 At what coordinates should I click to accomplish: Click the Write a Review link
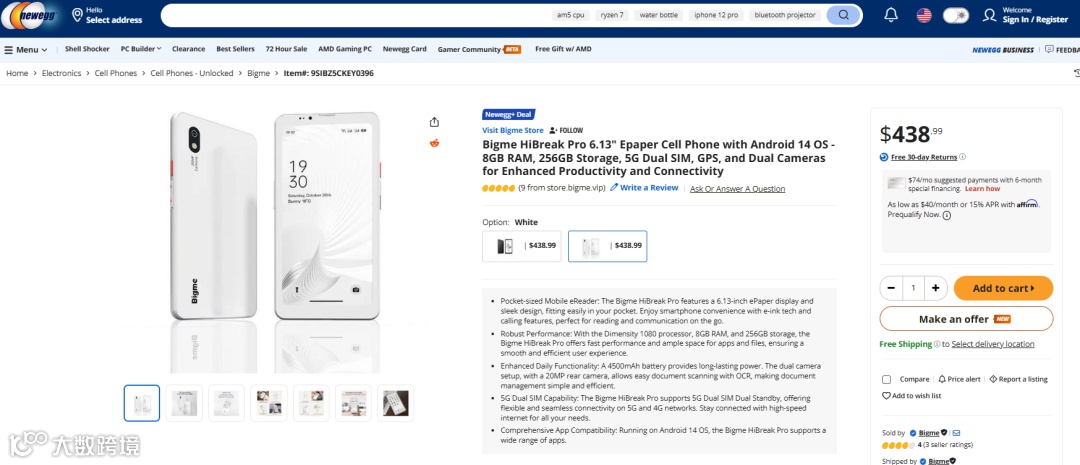(648, 188)
